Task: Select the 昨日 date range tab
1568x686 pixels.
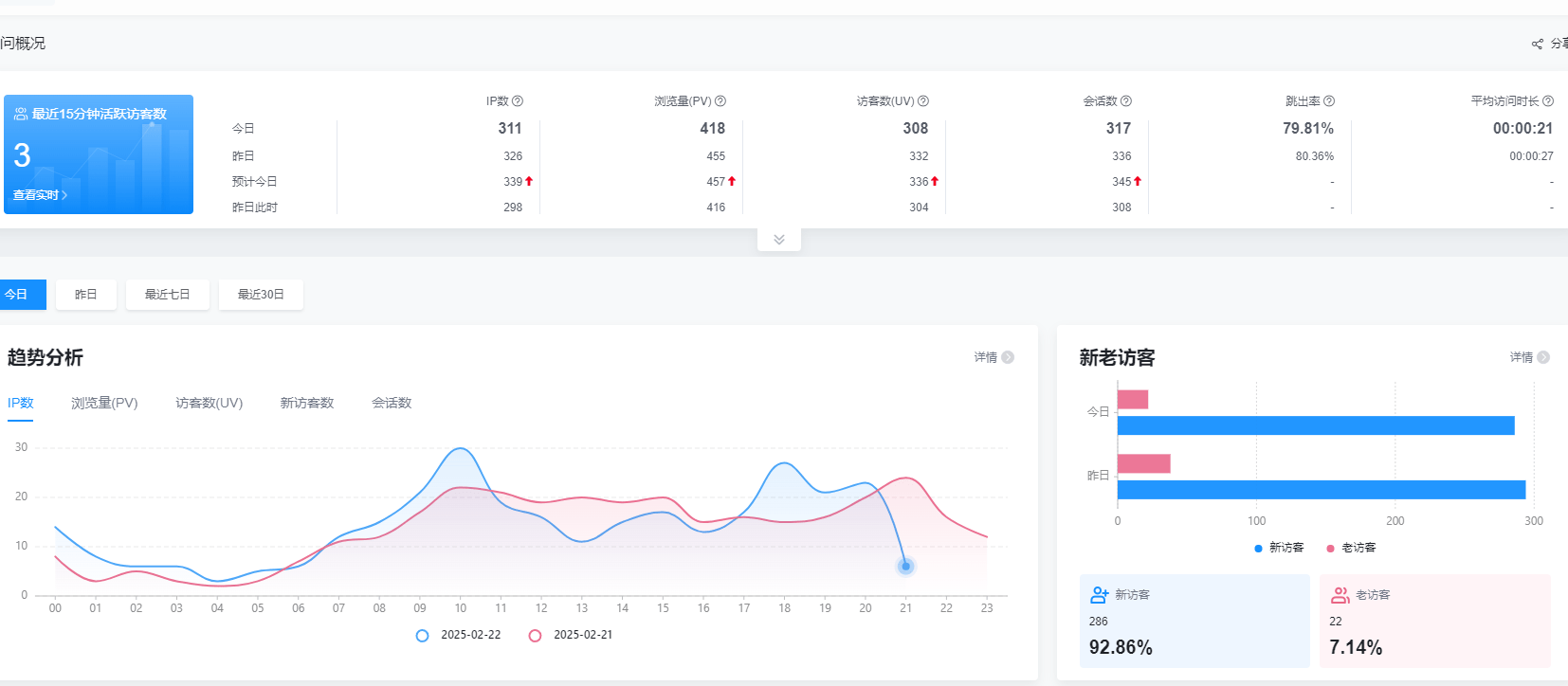Action: tap(86, 295)
